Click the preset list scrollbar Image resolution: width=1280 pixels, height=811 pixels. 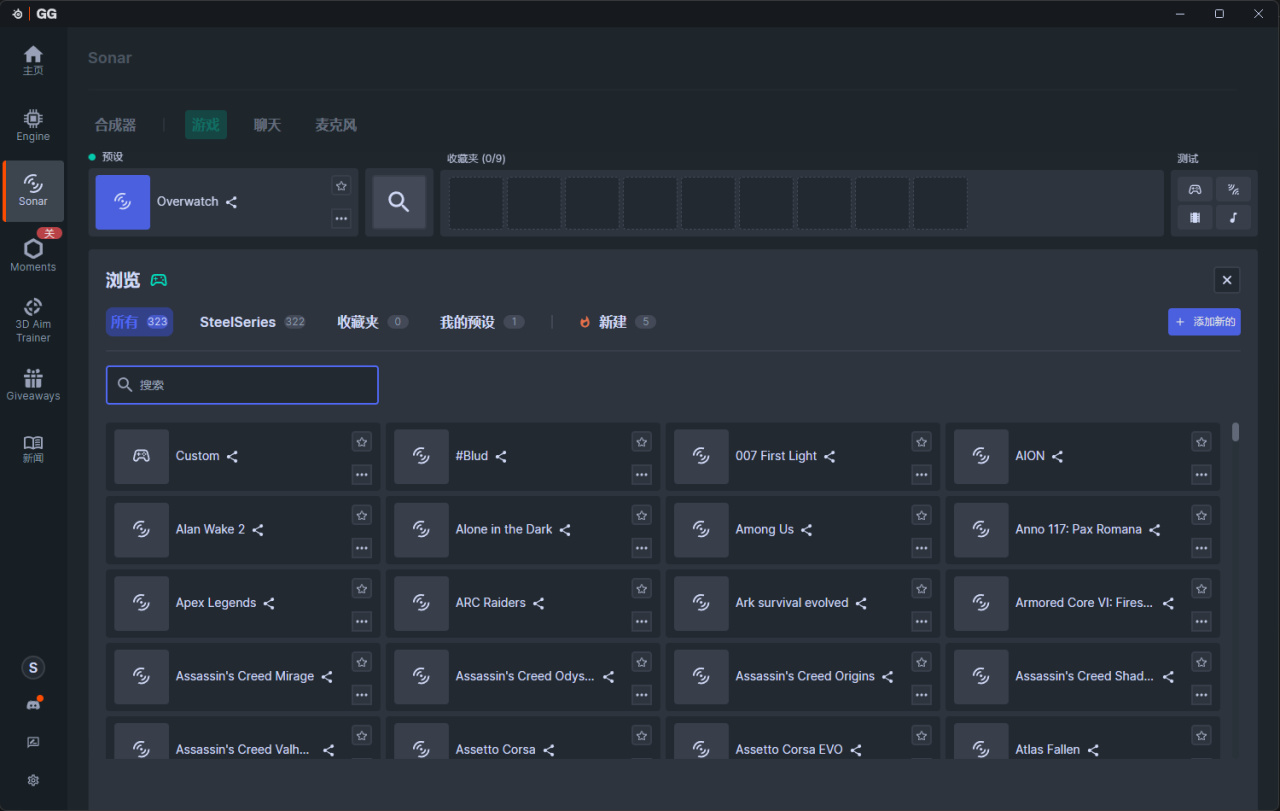pos(1236,432)
